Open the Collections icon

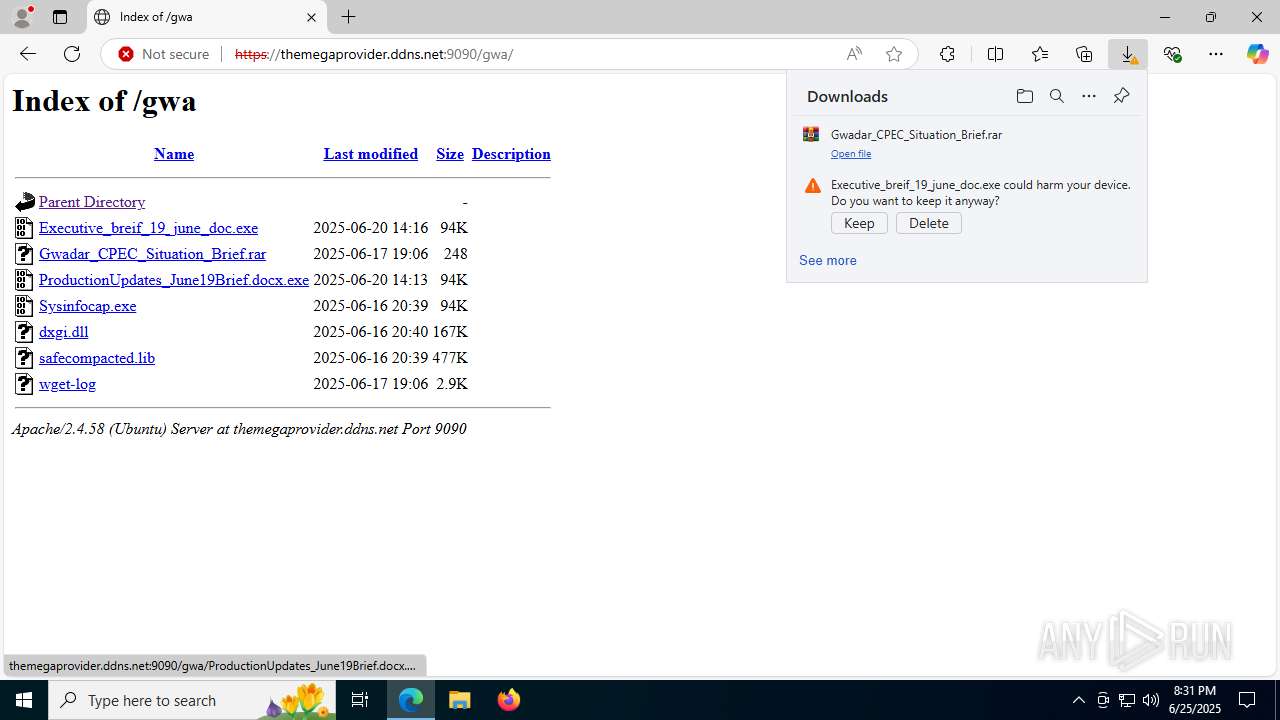(x=1084, y=54)
